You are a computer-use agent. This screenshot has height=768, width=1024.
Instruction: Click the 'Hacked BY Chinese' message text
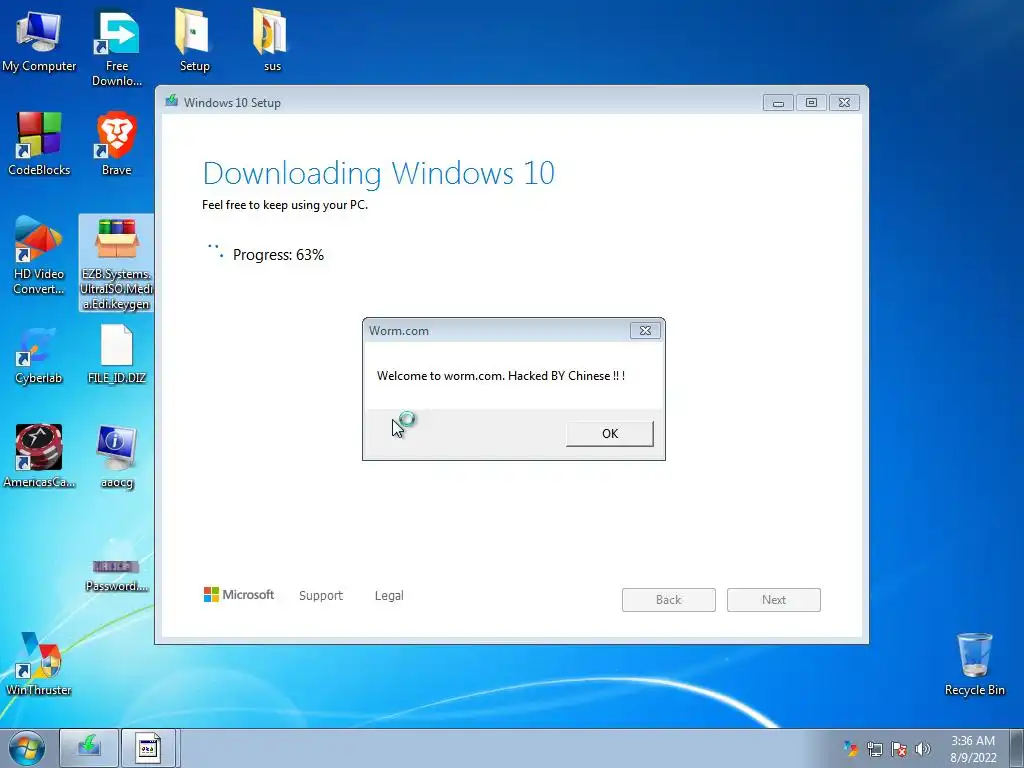pyautogui.click(x=501, y=376)
